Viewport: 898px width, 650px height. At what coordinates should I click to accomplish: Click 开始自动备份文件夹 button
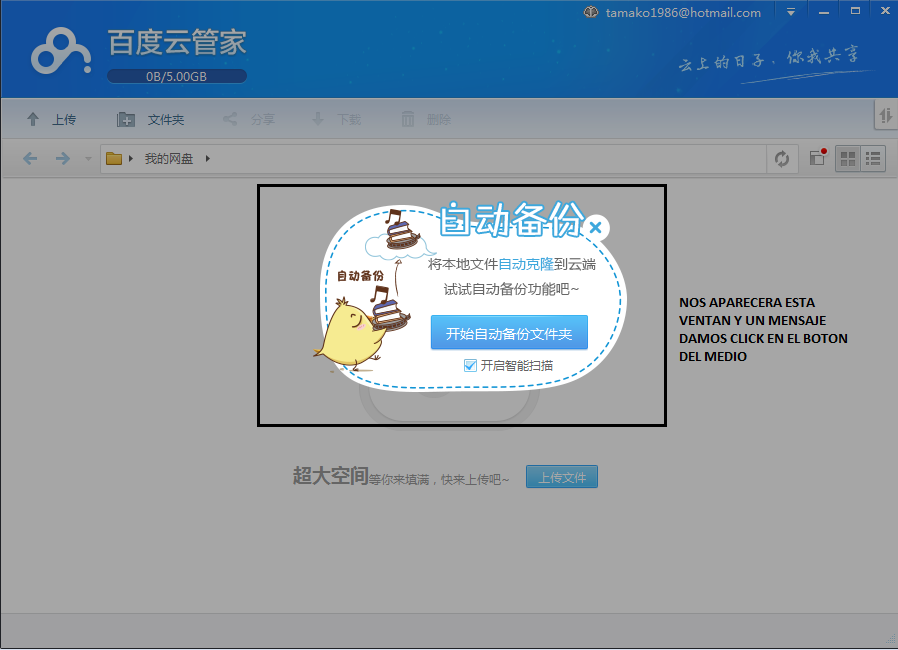[509, 333]
